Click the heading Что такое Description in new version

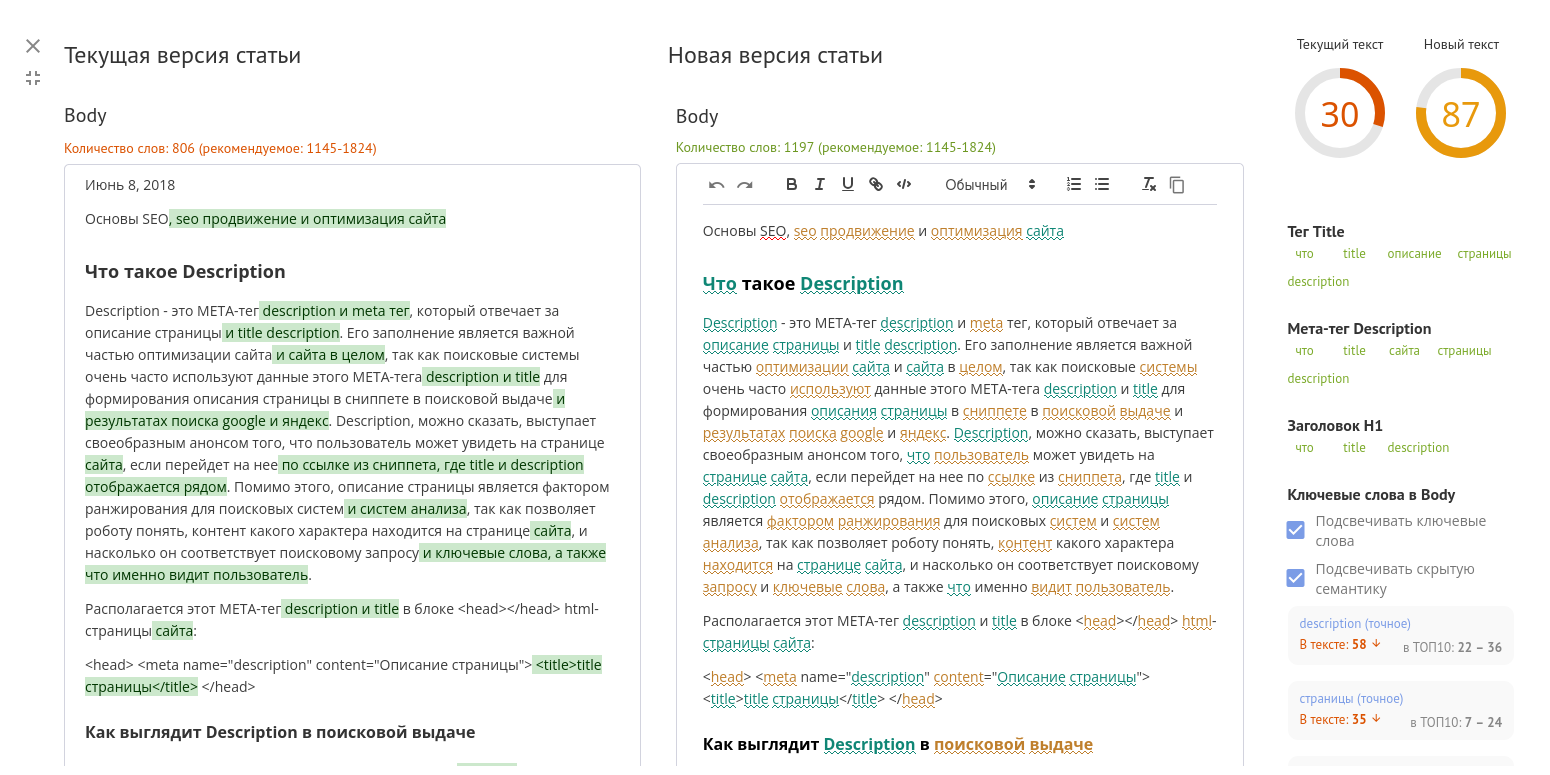(x=803, y=284)
